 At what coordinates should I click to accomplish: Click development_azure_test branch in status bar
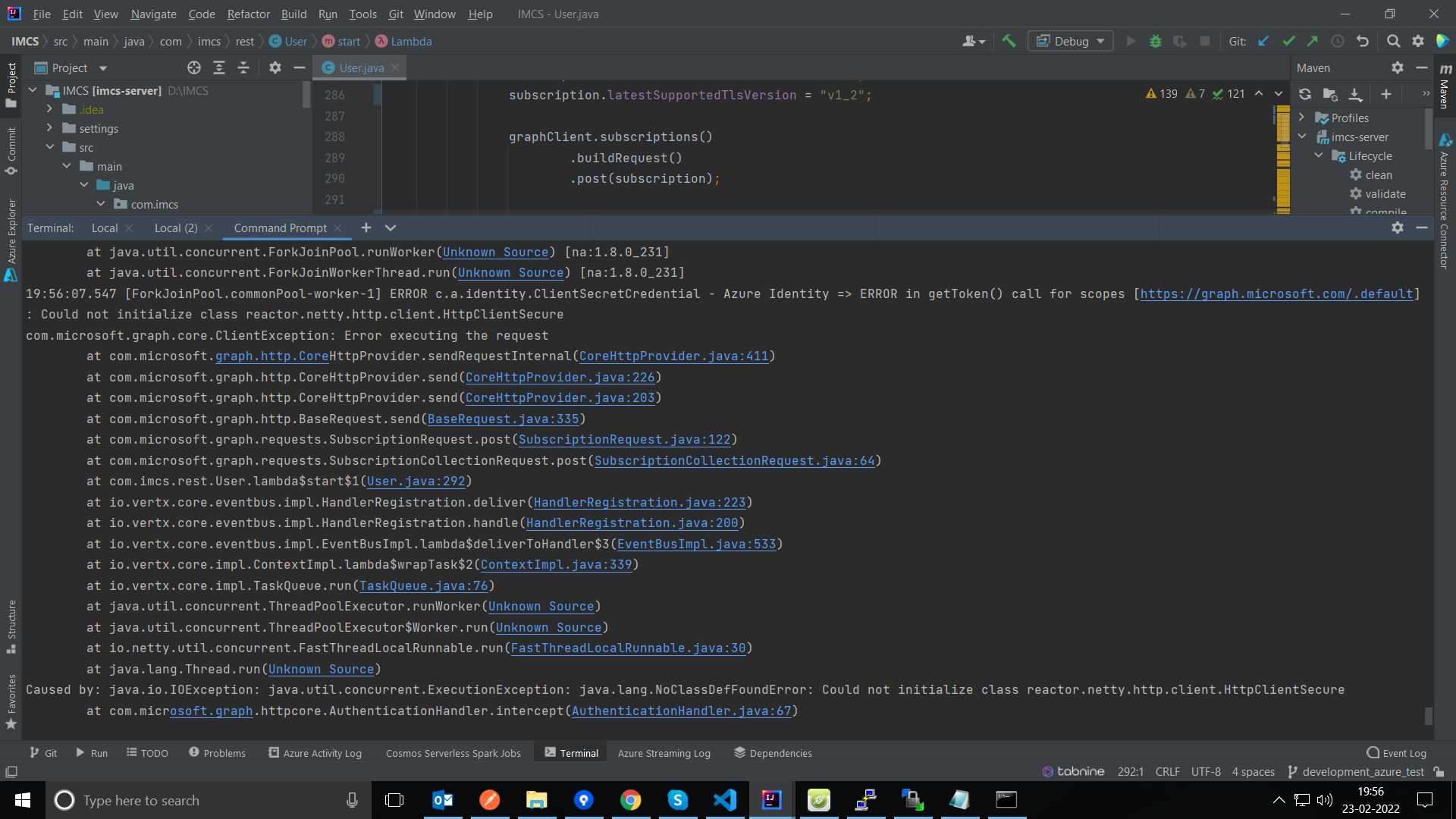pyautogui.click(x=1363, y=771)
